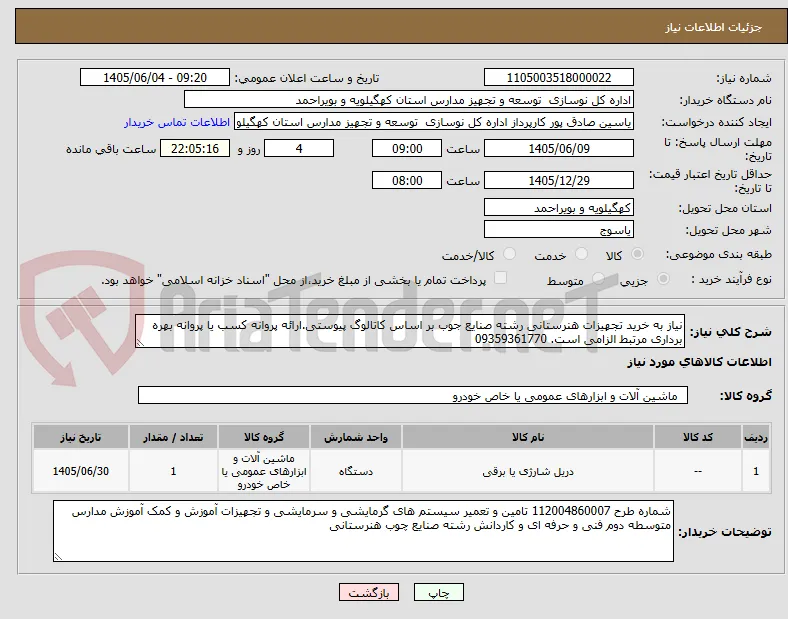
Task: Click the response deadline date 1405/06/09
Action: 558,149
